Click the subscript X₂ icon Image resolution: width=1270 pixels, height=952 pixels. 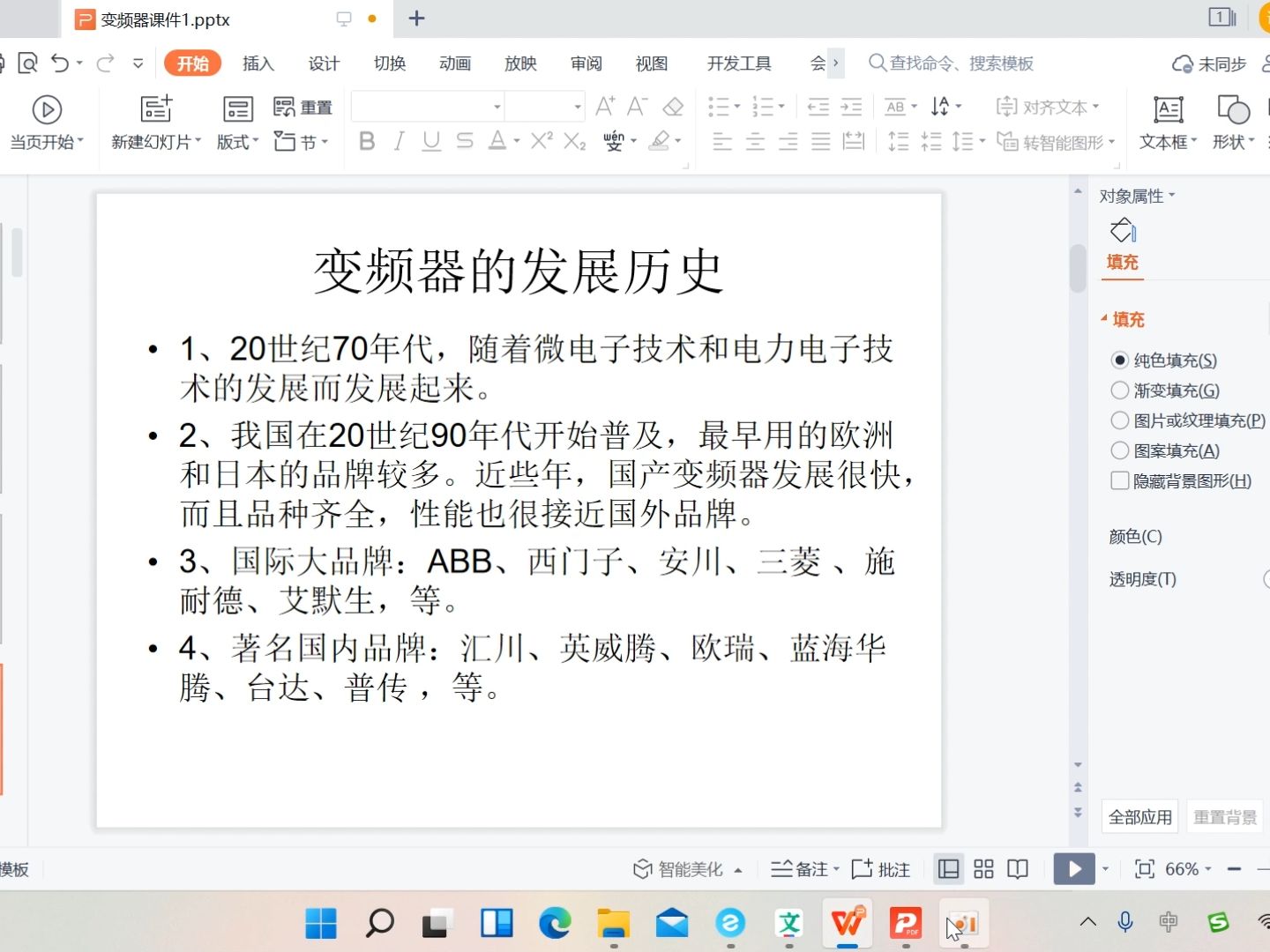coord(574,141)
